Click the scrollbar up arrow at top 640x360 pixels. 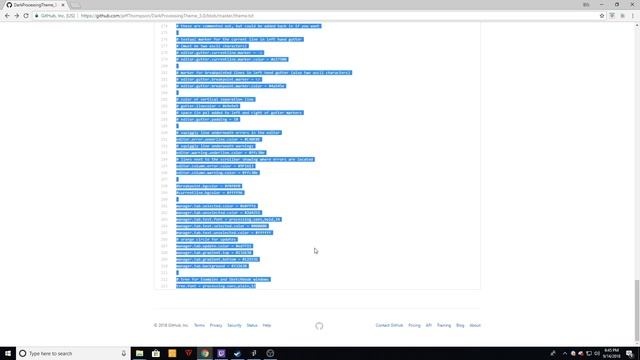pyautogui.click(x=637, y=25)
